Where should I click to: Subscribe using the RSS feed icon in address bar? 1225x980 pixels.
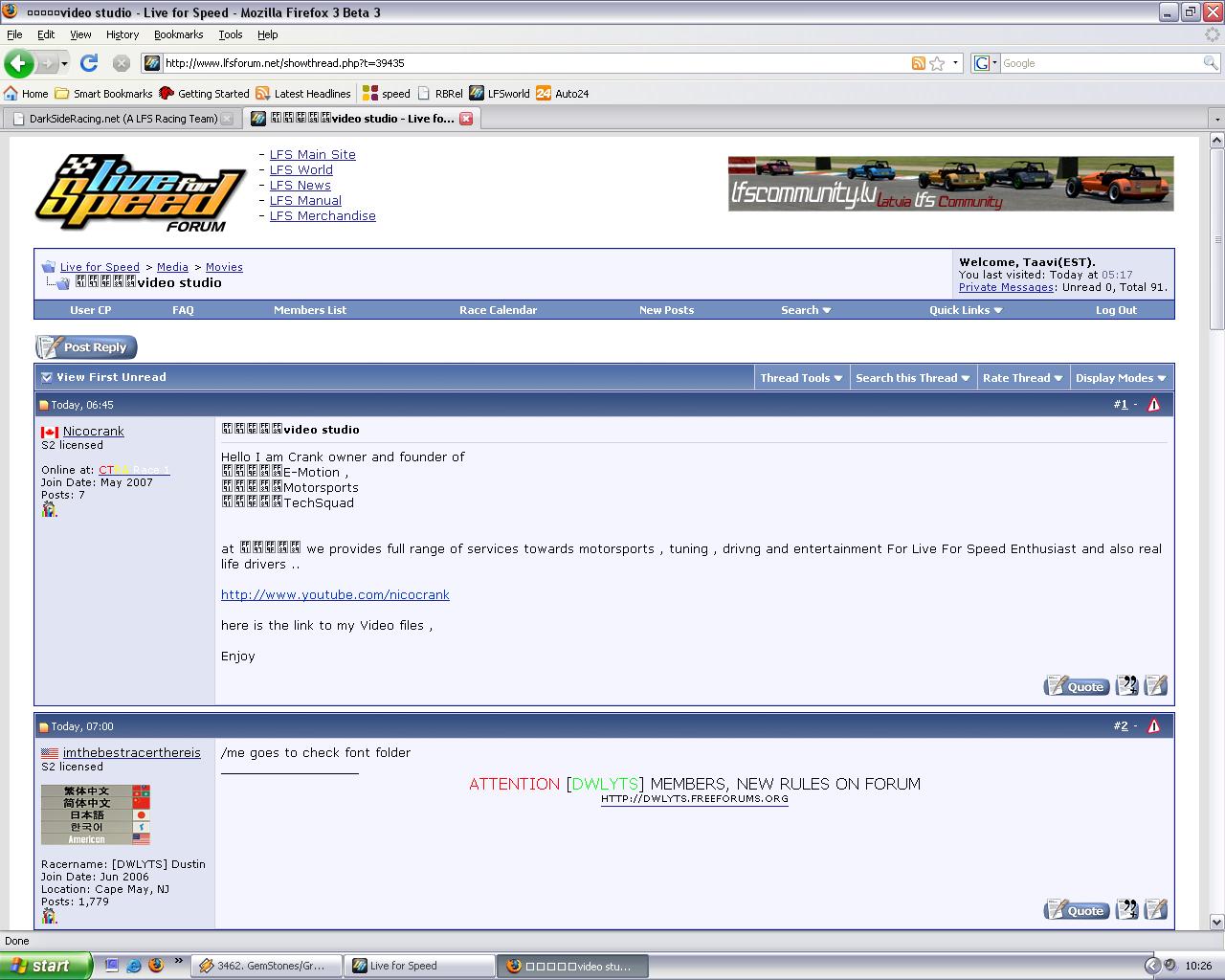coord(918,63)
